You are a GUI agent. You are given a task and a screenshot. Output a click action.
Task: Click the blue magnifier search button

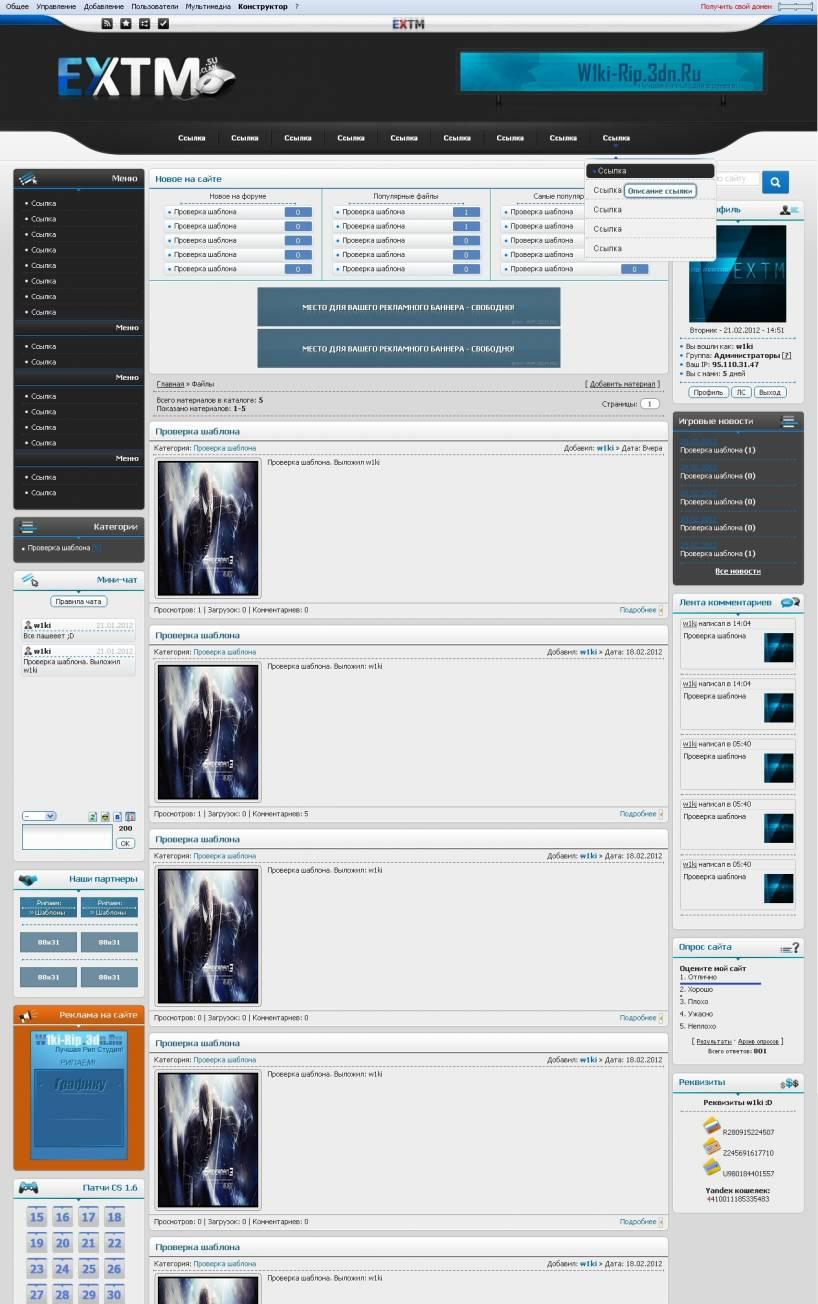[775, 182]
